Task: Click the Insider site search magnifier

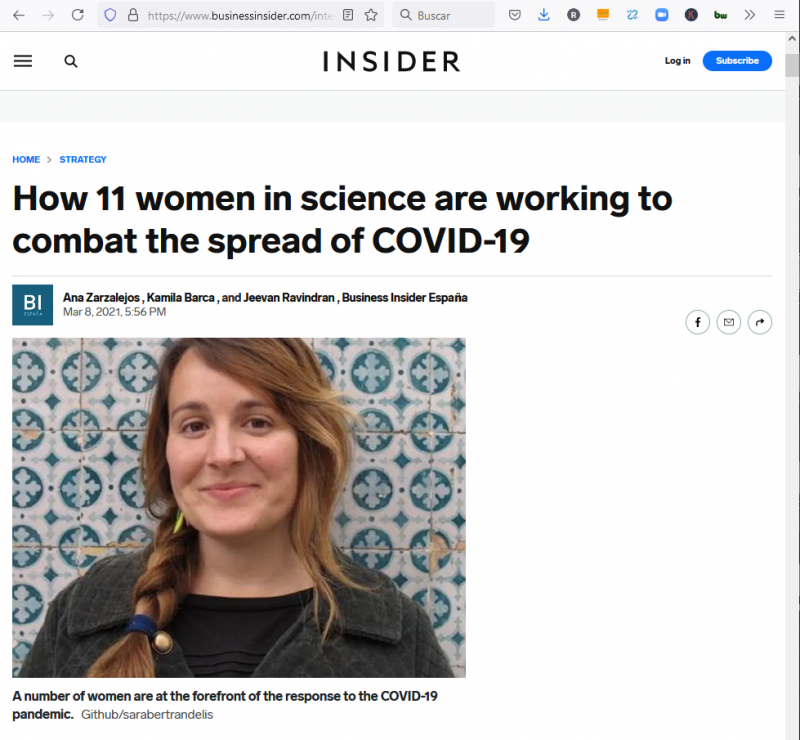Action: click(x=71, y=61)
